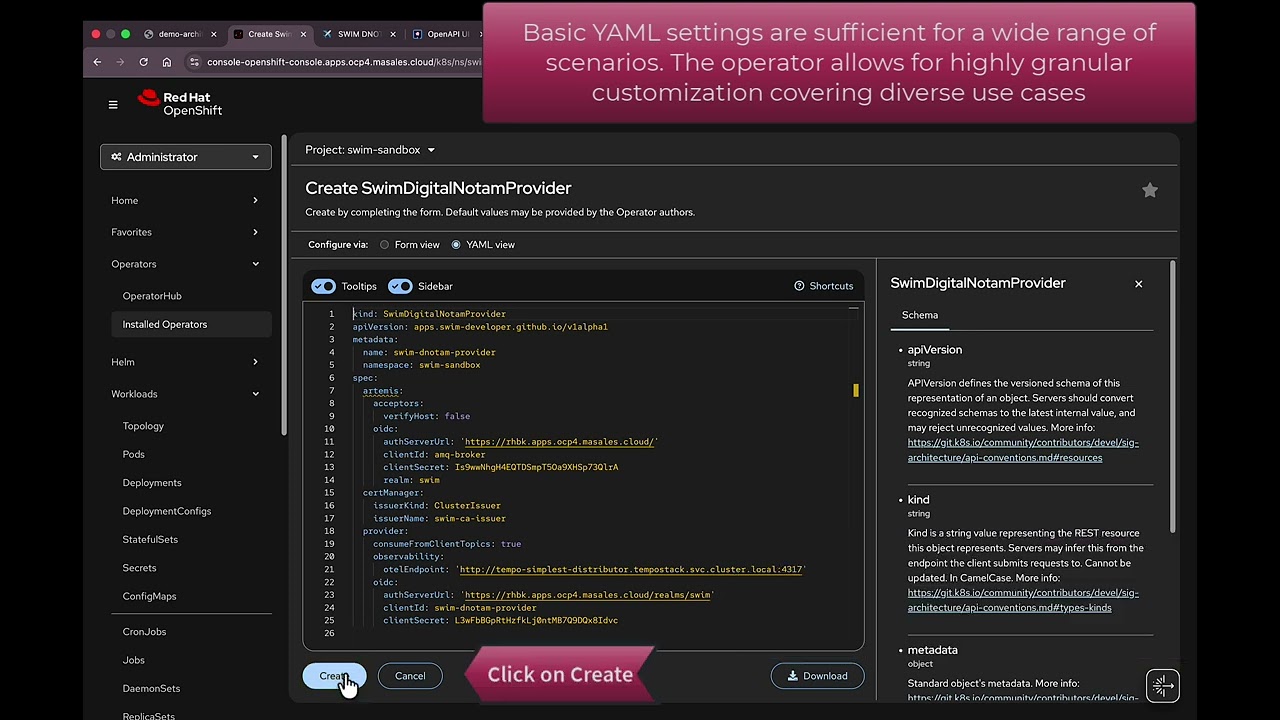
Task: Click the Red Hat OpenShift logo
Action: (180, 103)
